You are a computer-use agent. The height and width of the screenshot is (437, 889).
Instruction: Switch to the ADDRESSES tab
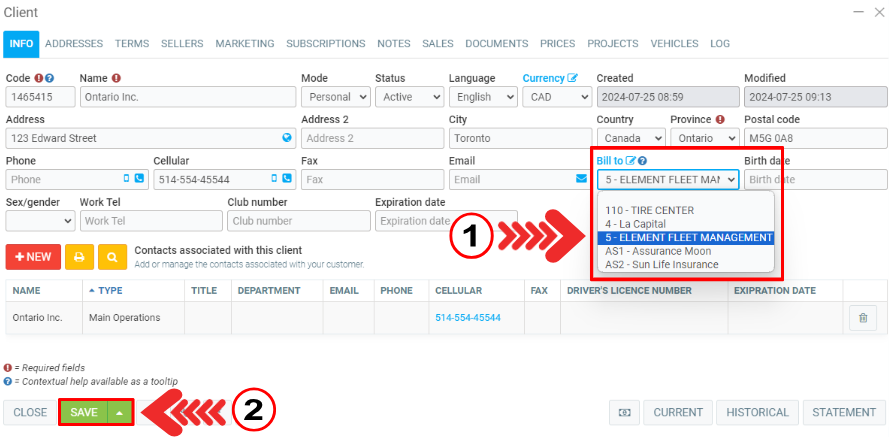click(73, 44)
